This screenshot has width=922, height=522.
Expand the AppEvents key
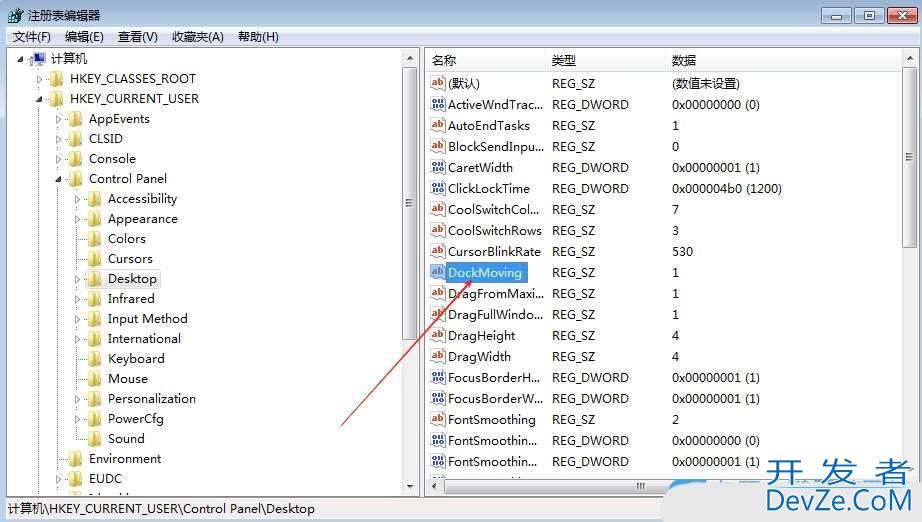[58, 119]
